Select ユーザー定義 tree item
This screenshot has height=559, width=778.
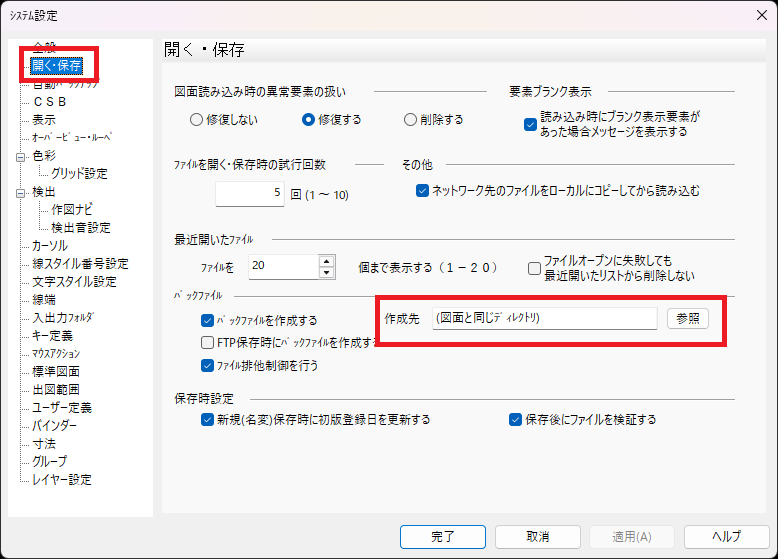pos(62,408)
